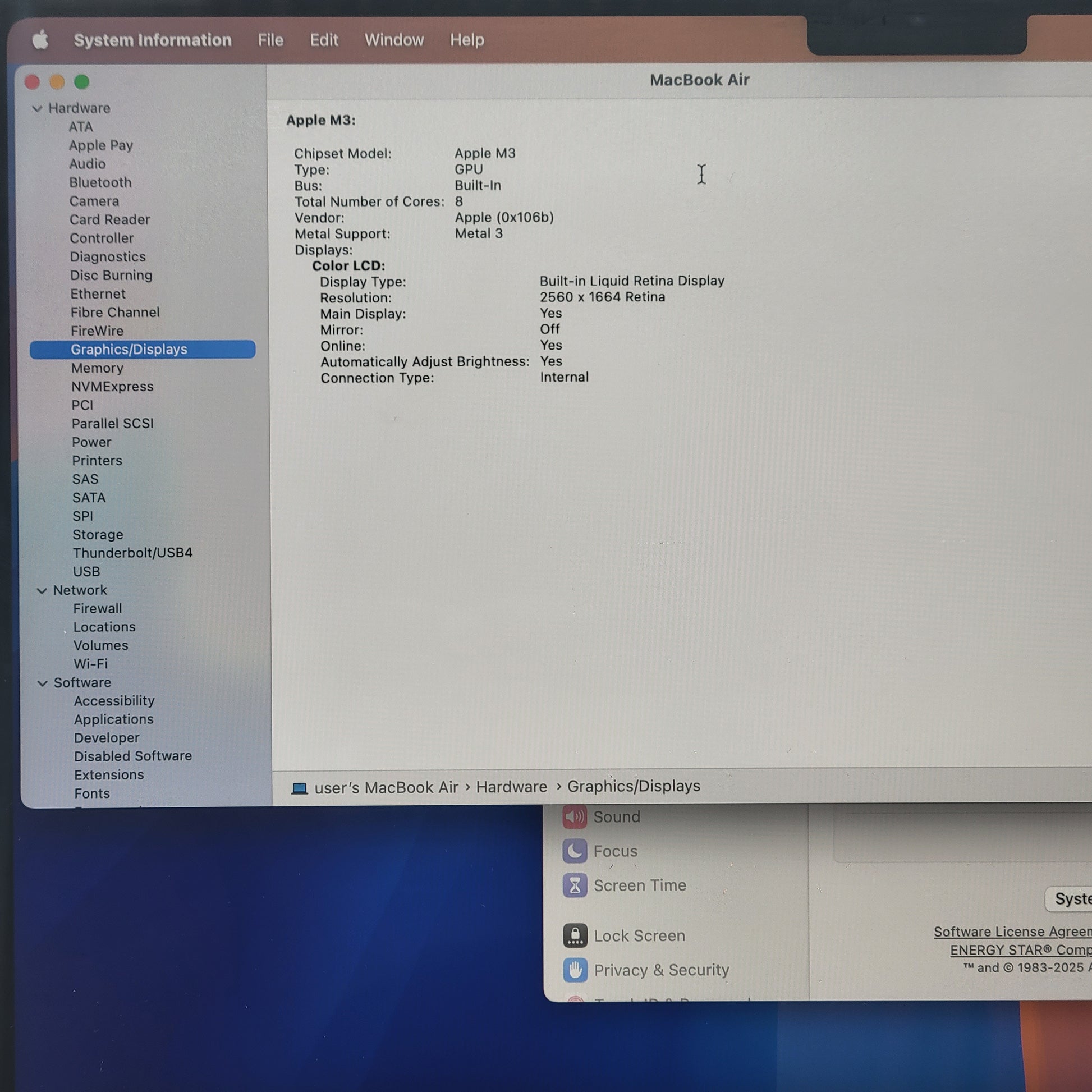Open the Apple menu icon

(x=40, y=40)
